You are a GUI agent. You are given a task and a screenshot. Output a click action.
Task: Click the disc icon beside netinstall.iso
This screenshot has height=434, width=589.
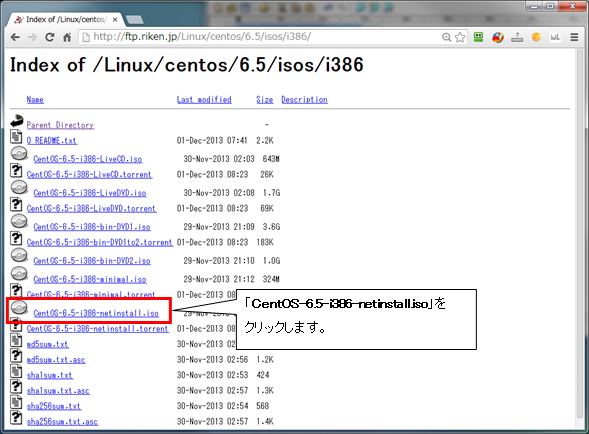click(x=19, y=307)
